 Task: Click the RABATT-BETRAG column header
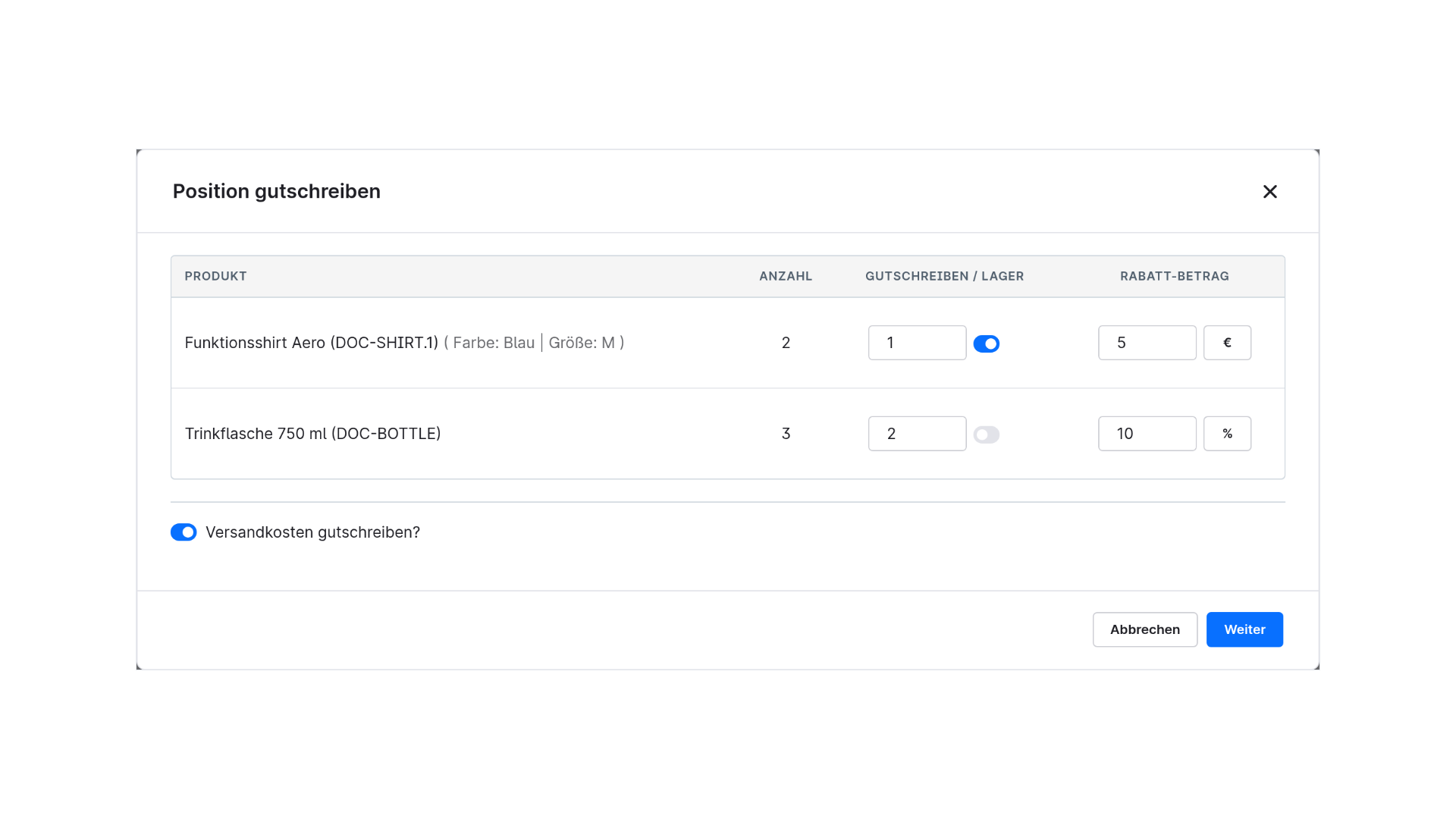pyautogui.click(x=1174, y=276)
